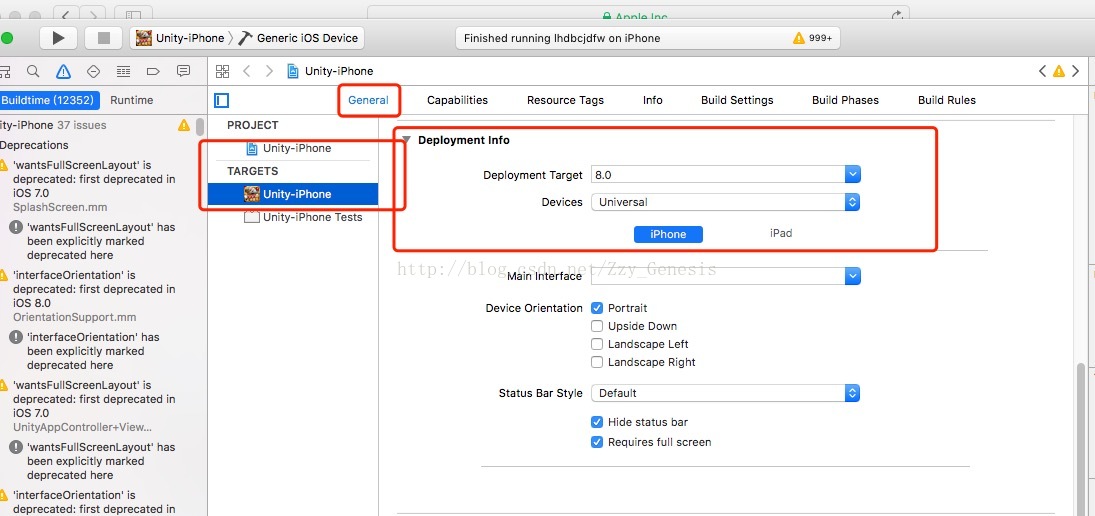Image resolution: width=1095 pixels, height=516 pixels.
Task: Click the Finished running status field
Action: (x=647, y=38)
